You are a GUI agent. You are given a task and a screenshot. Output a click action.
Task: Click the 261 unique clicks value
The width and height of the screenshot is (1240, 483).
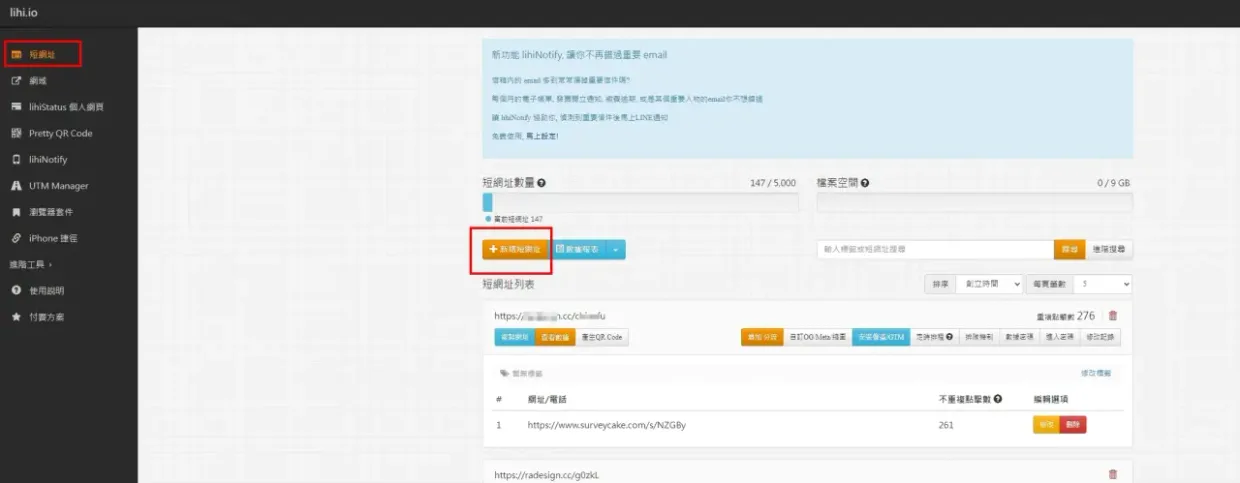pos(945,424)
